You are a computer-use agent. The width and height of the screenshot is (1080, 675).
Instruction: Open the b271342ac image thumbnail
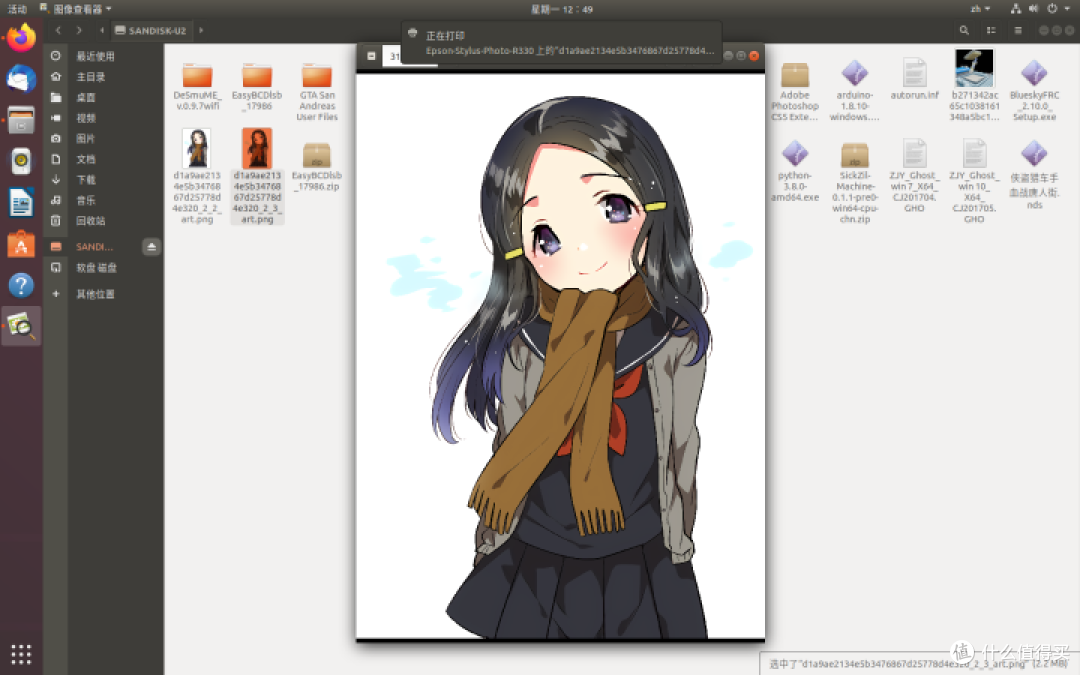[x=975, y=85]
